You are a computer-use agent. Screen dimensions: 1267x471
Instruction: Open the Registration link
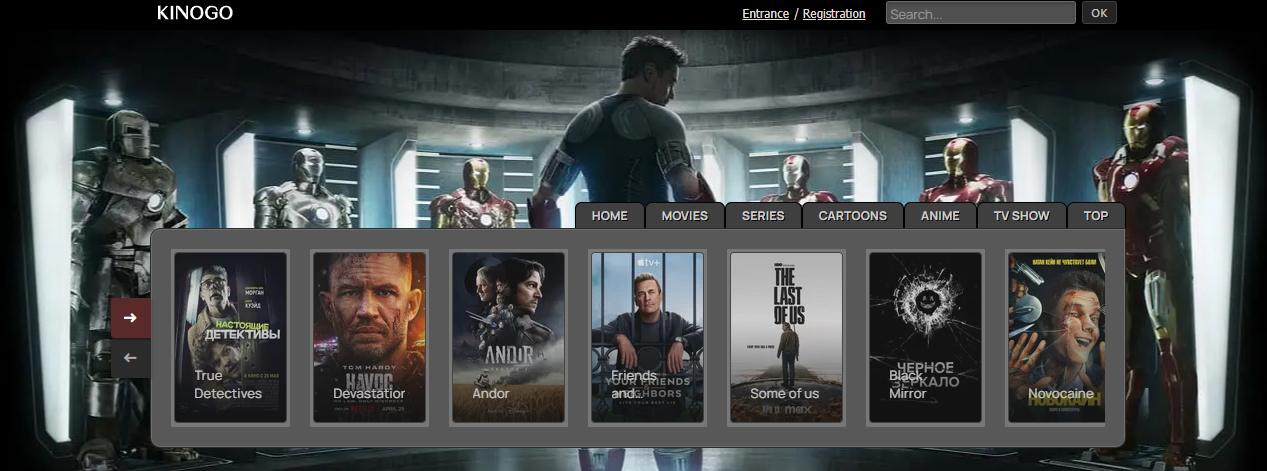(x=834, y=14)
